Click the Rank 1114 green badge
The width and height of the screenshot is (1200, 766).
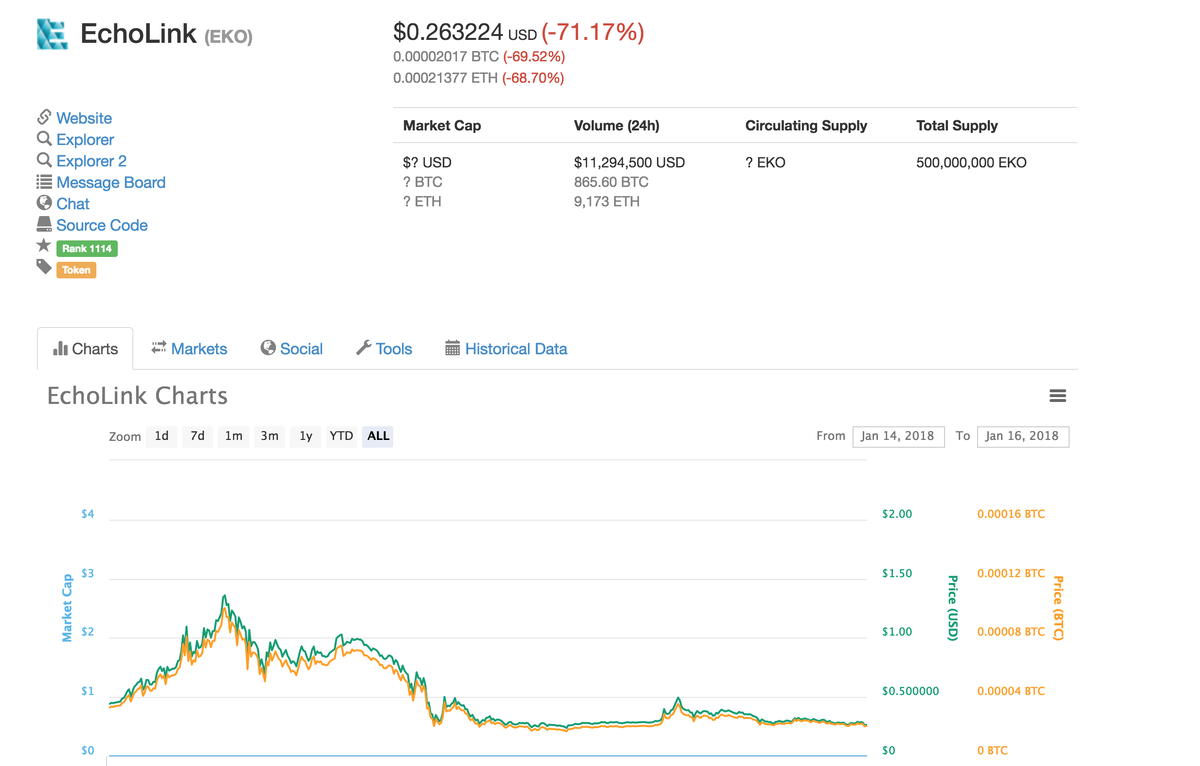(87, 248)
